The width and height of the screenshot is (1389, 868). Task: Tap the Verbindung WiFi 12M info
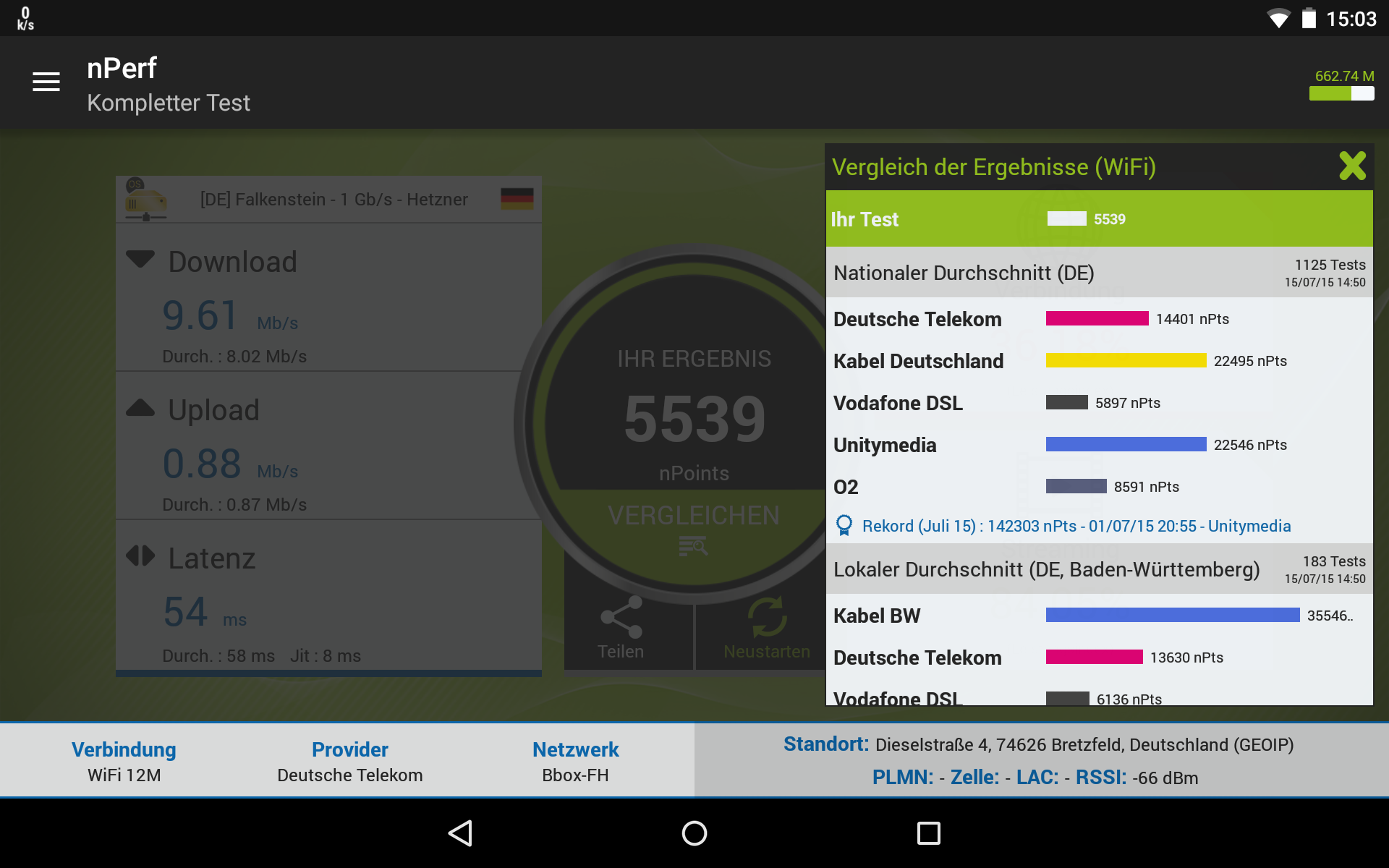pyautogui.click(x=124, y=761)
